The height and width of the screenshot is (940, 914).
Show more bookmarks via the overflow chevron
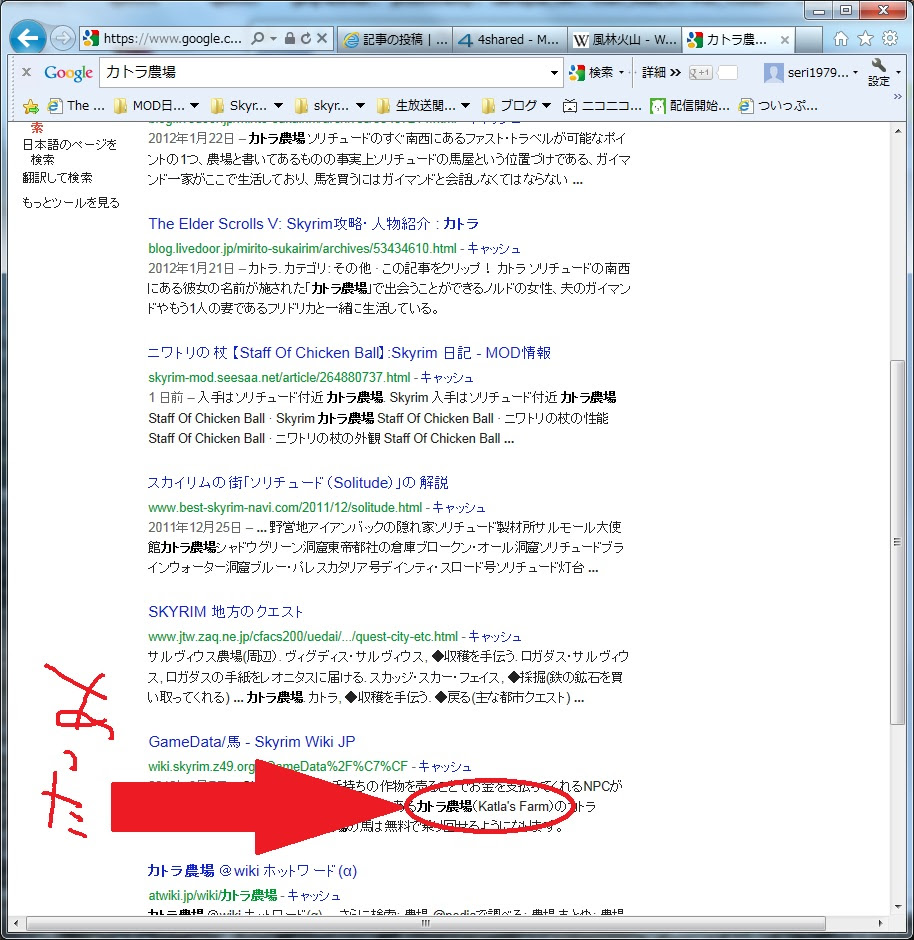[x=898, y=96]
